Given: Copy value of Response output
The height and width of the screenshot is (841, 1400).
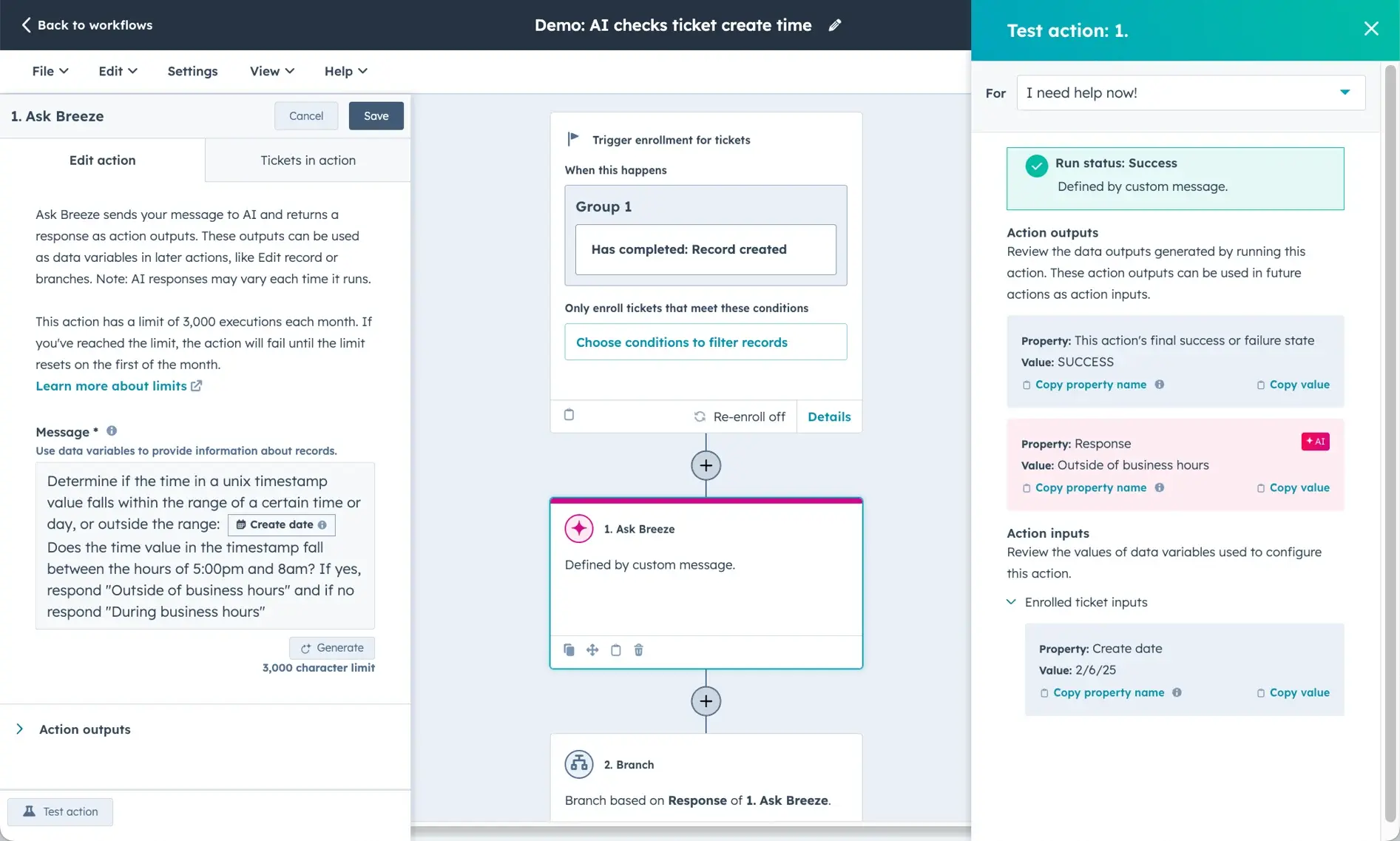Looking at the screenshot, I should 1293,487.
